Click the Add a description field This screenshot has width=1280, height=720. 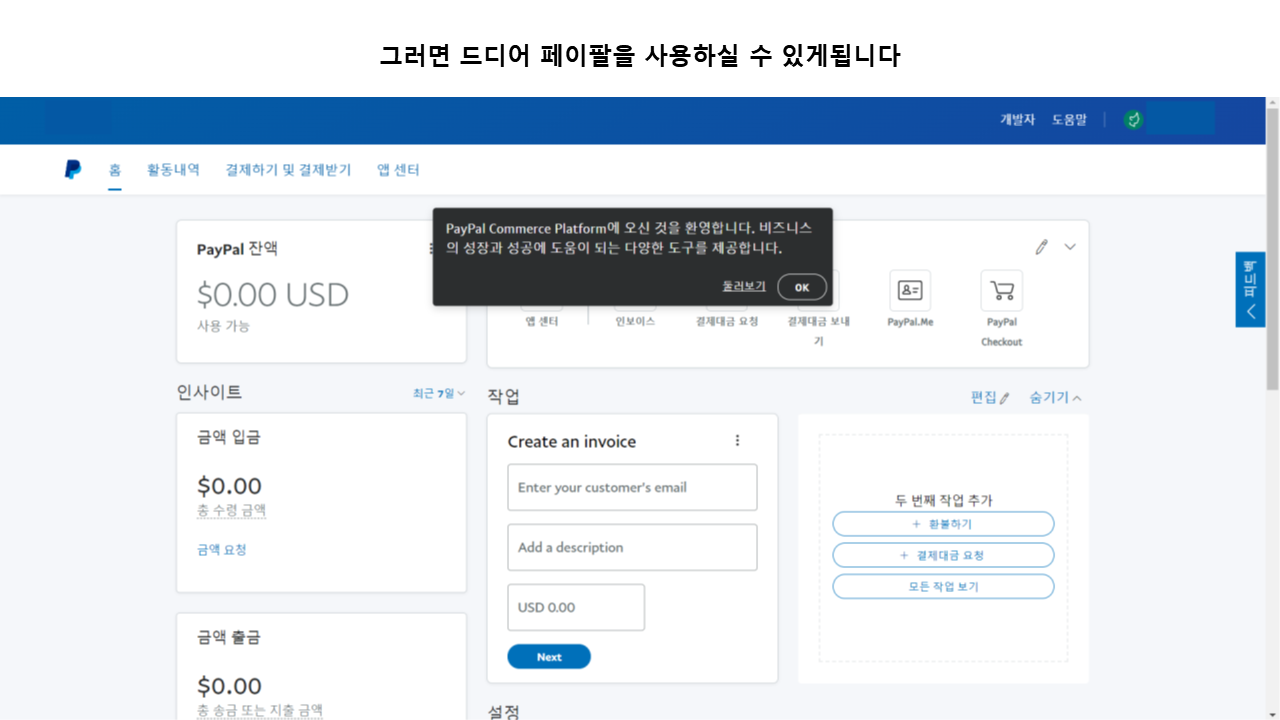tap(632, 547)
